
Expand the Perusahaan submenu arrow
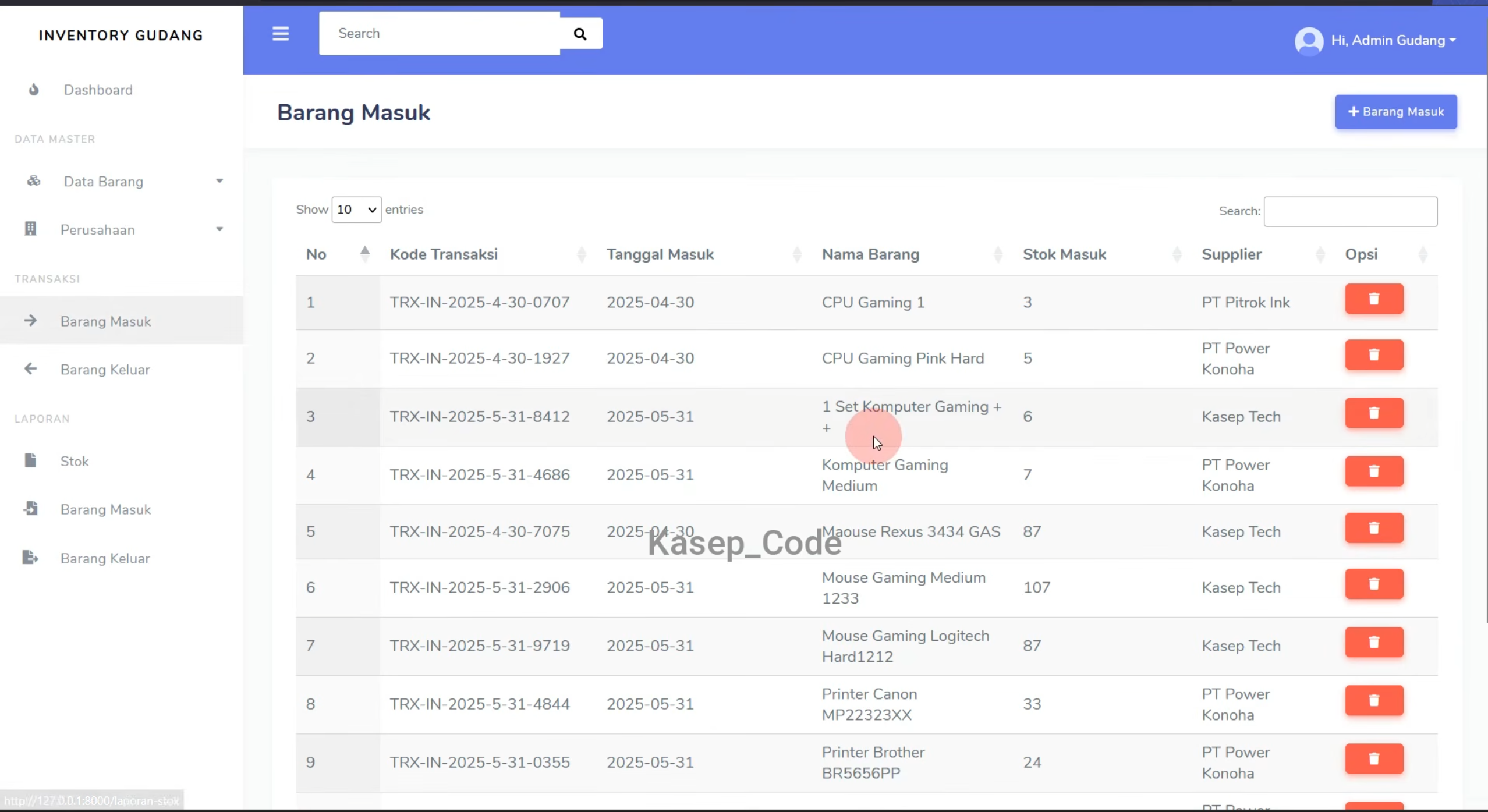click(x=219, y=229)
